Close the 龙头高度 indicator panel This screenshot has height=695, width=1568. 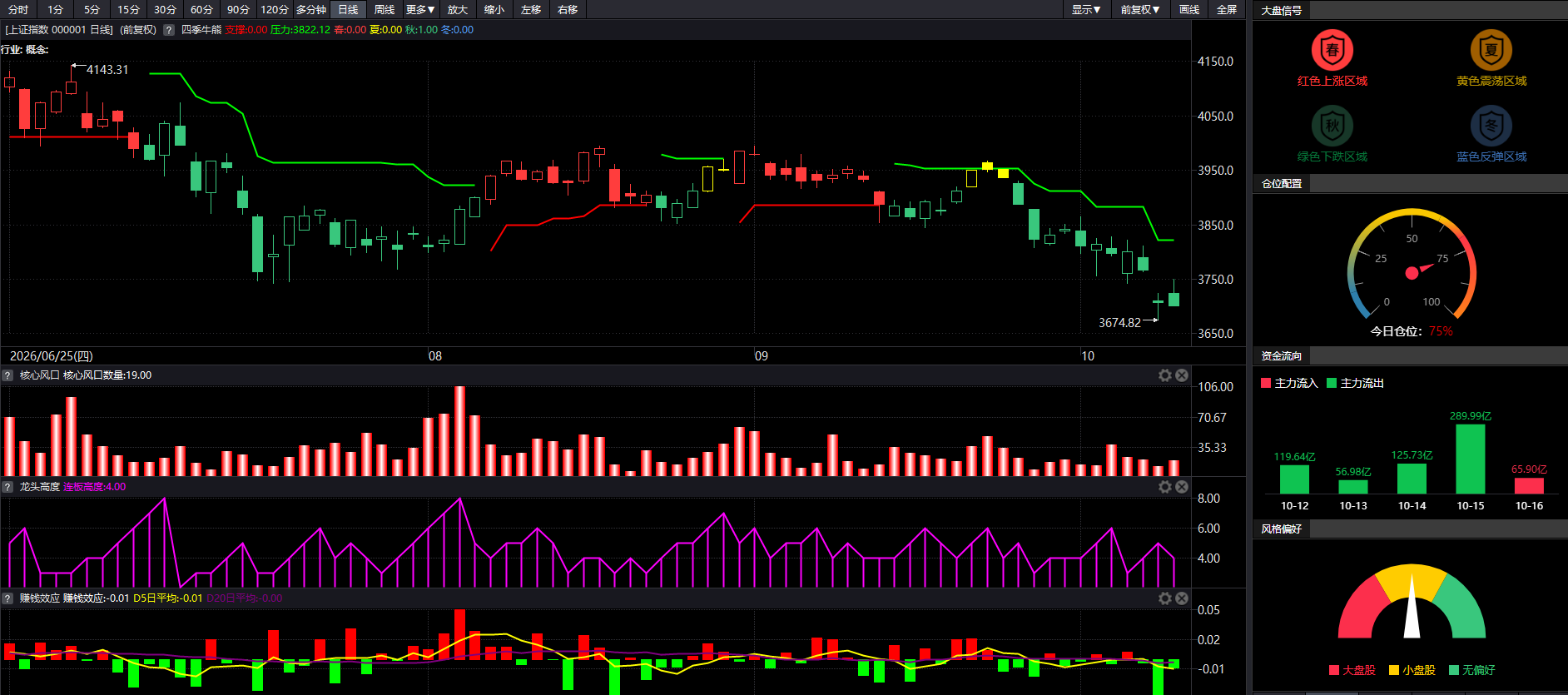1182,487
